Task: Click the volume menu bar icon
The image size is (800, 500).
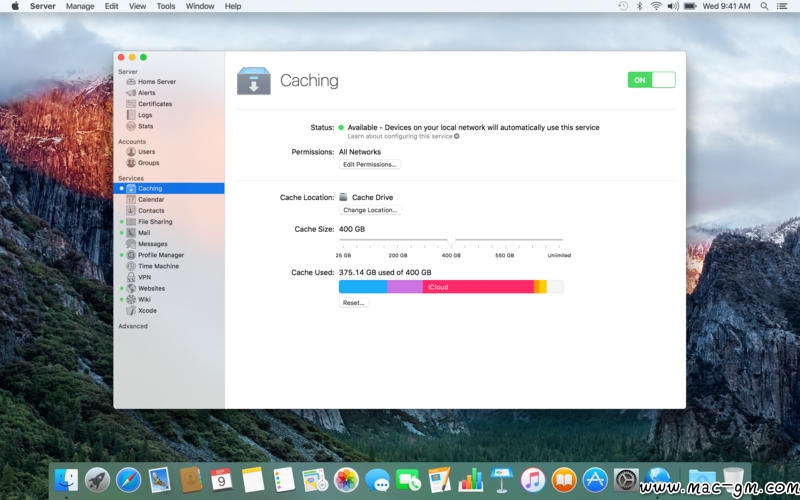Action: [673, 6]
